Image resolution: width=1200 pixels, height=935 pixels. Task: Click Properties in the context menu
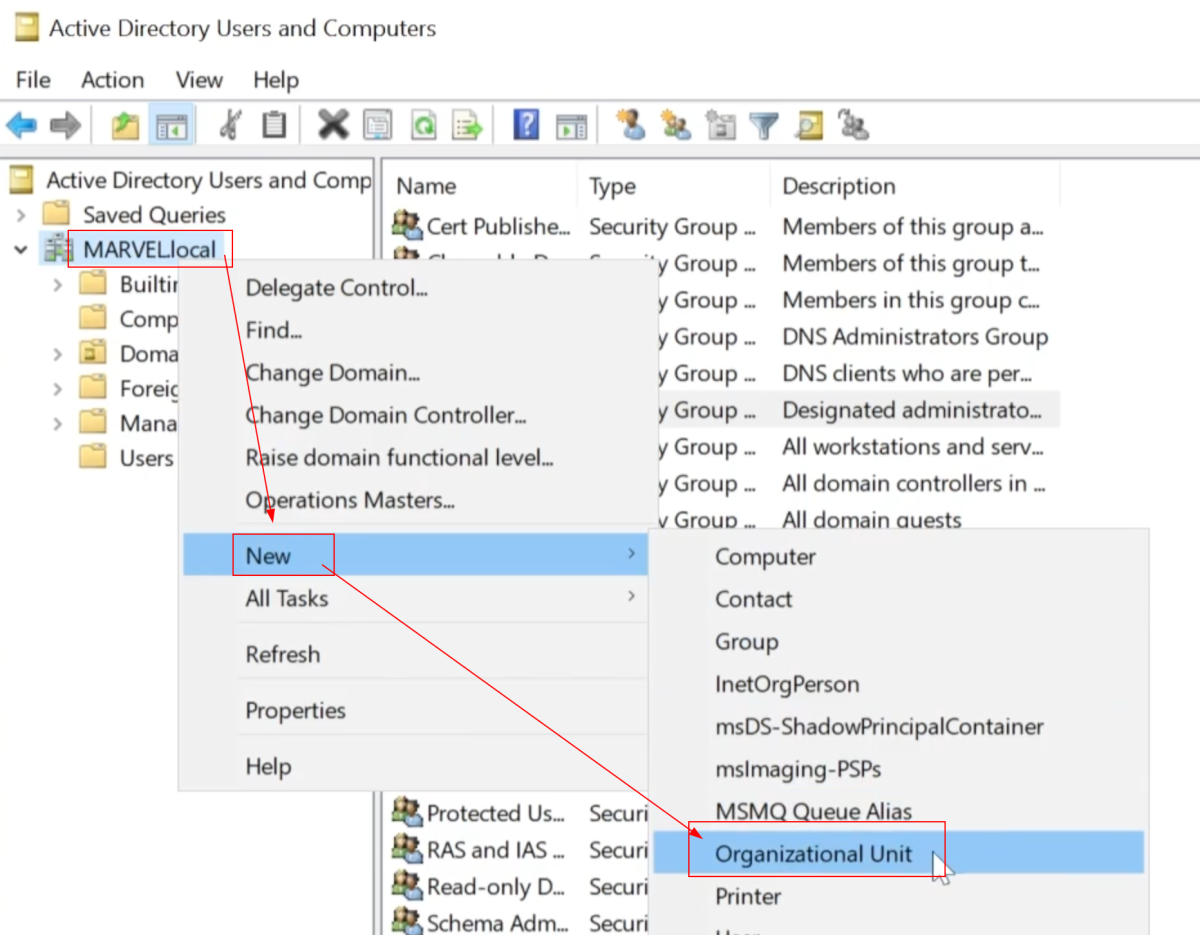(x=295, y=711)
